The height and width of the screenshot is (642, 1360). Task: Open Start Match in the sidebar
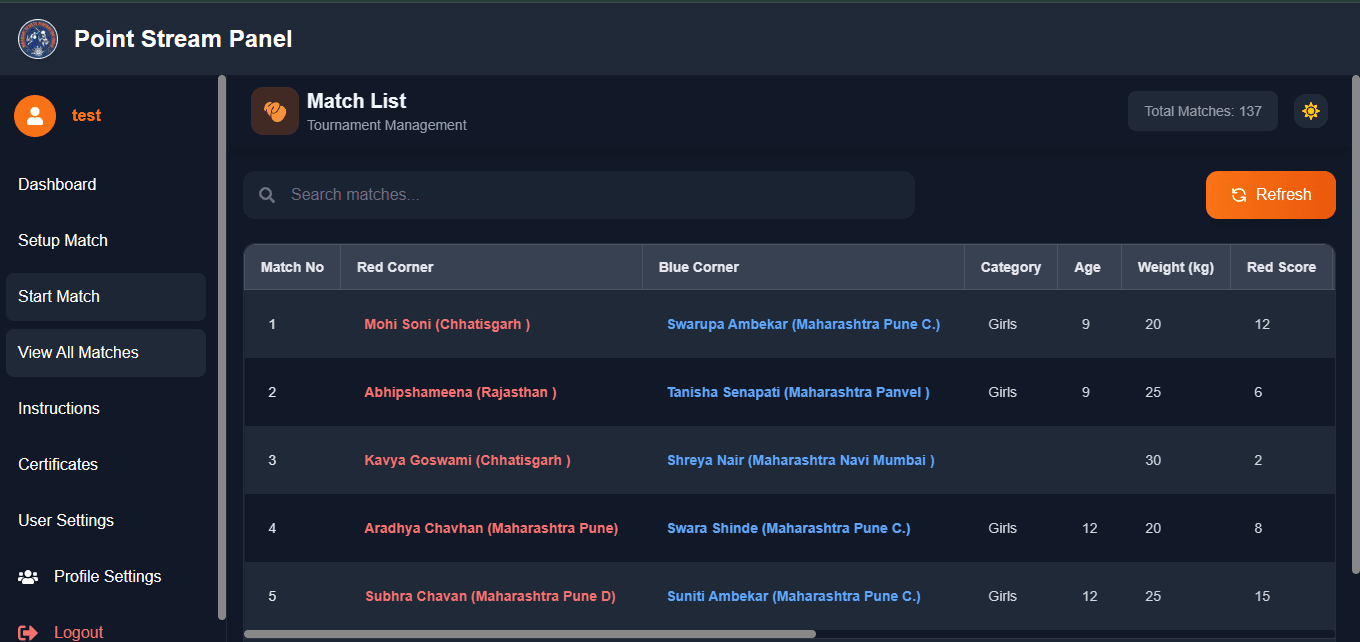(106, 297)
